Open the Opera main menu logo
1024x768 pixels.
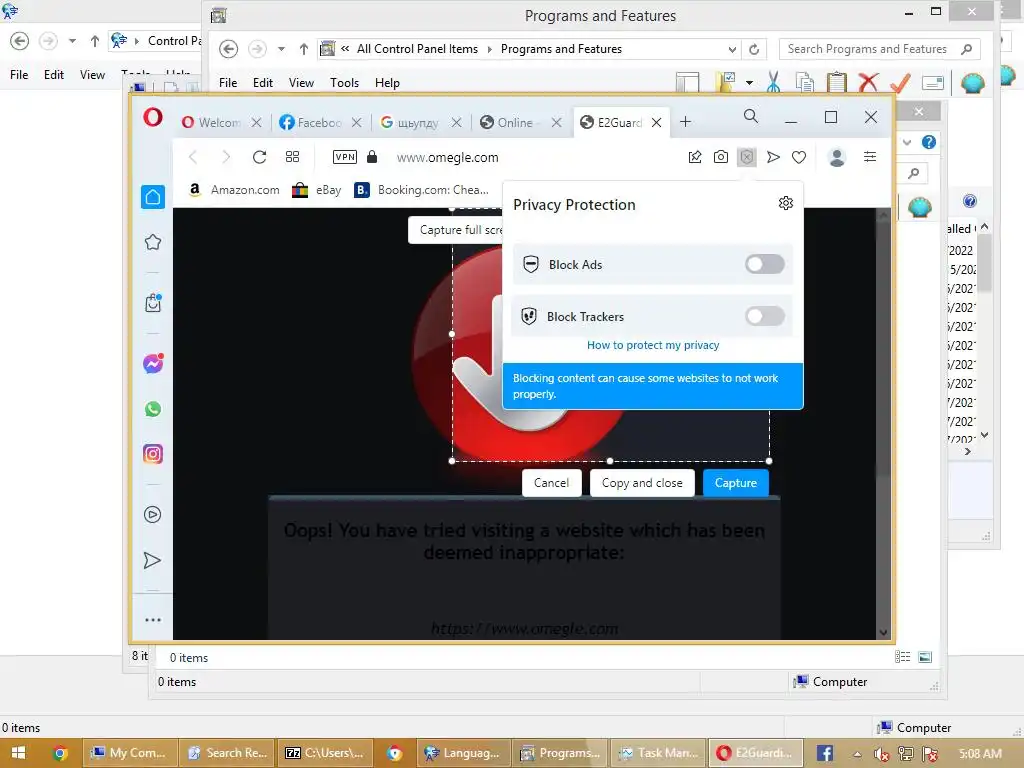point(153,118)
